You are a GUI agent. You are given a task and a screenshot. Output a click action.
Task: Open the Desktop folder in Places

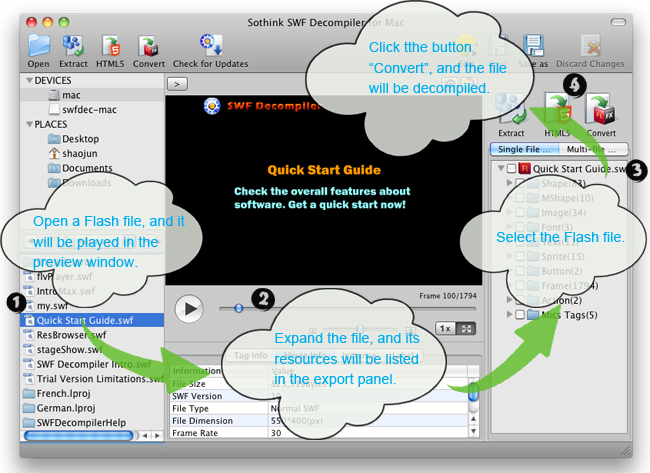pyautogui.click(x=92, y=139)
